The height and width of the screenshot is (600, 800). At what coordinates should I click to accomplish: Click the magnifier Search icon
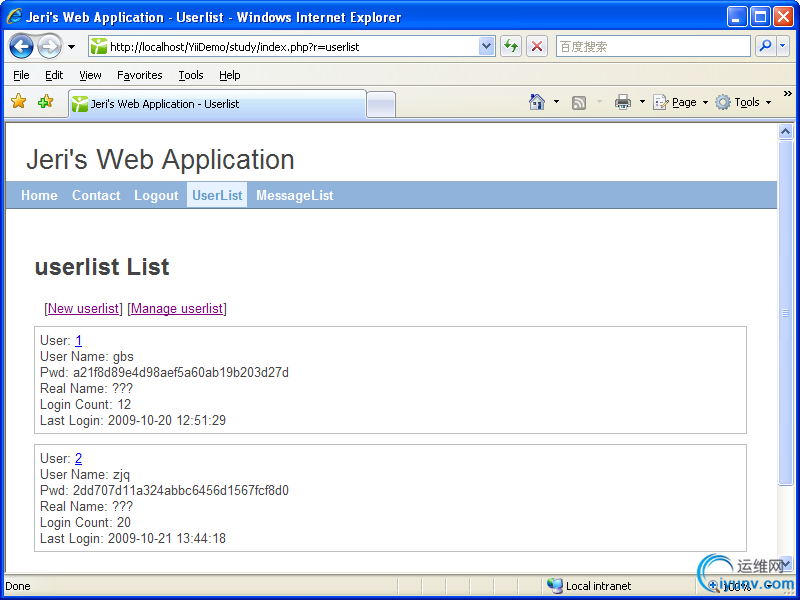tap(765, 46)
